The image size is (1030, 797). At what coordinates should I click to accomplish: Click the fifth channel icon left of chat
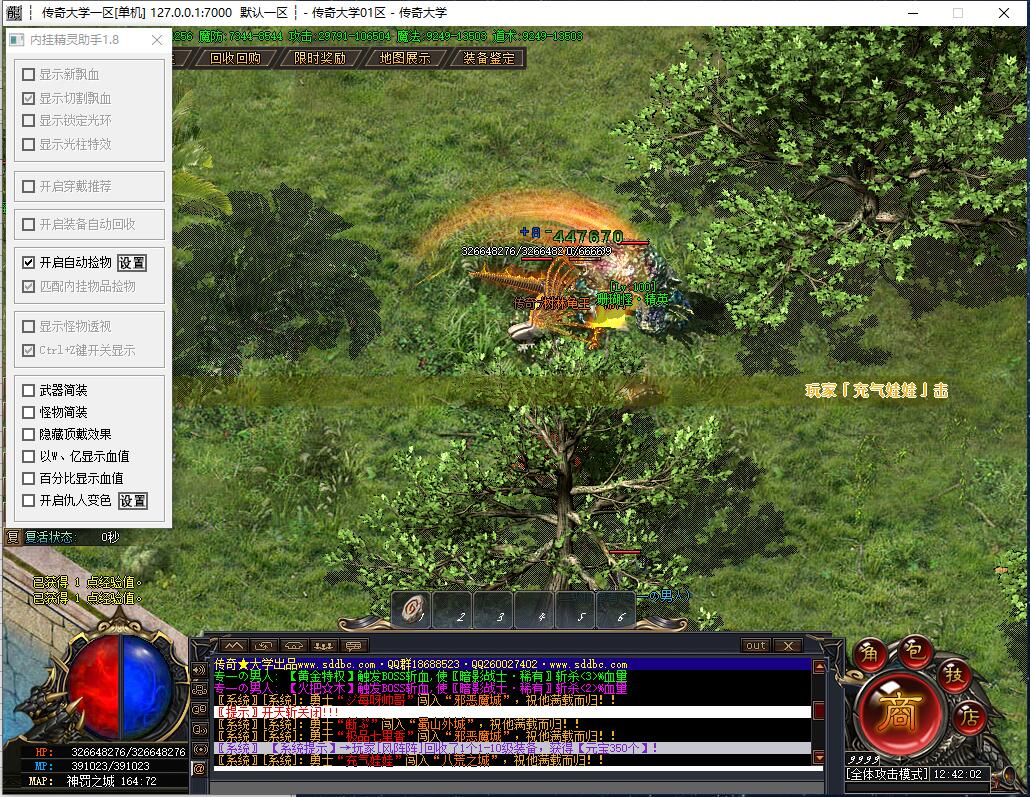coord(199,748)
